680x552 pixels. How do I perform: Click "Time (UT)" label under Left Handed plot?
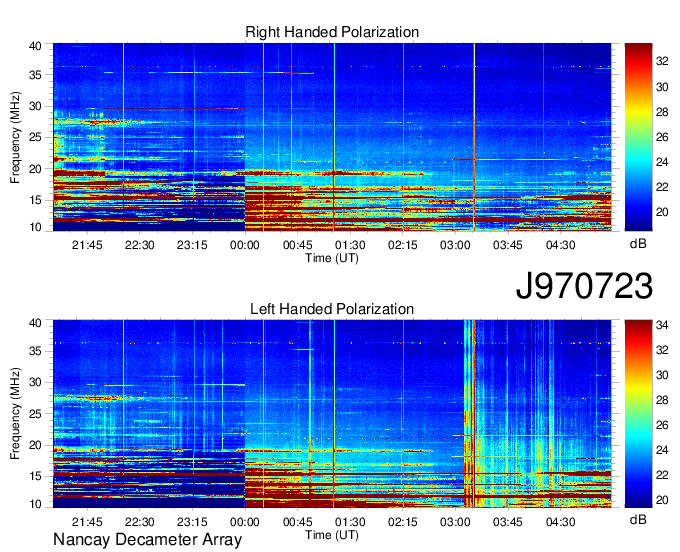click(x=332, y=535)
